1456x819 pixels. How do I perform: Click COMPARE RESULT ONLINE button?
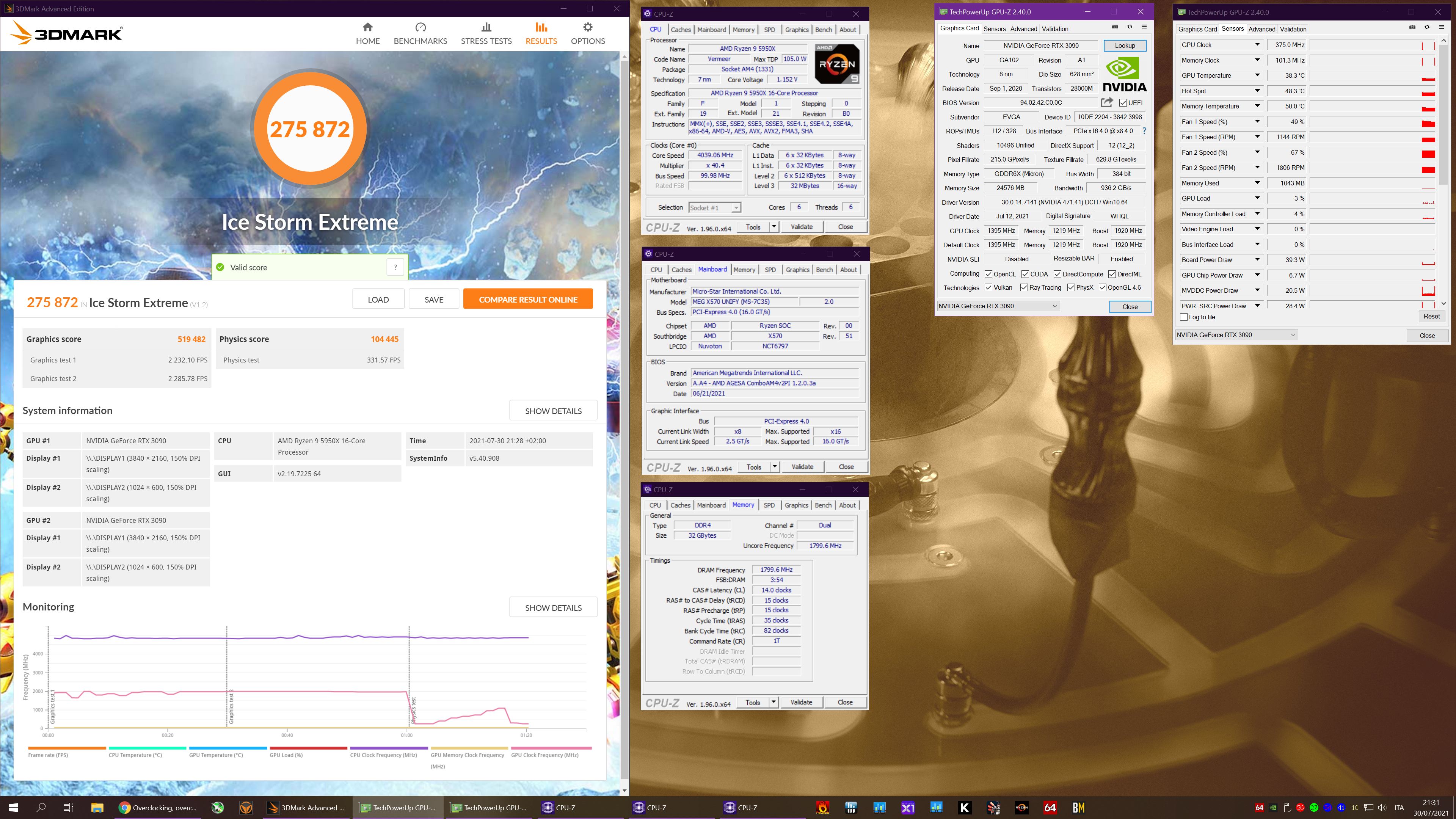pyautogui.click(x=528, y=299)
